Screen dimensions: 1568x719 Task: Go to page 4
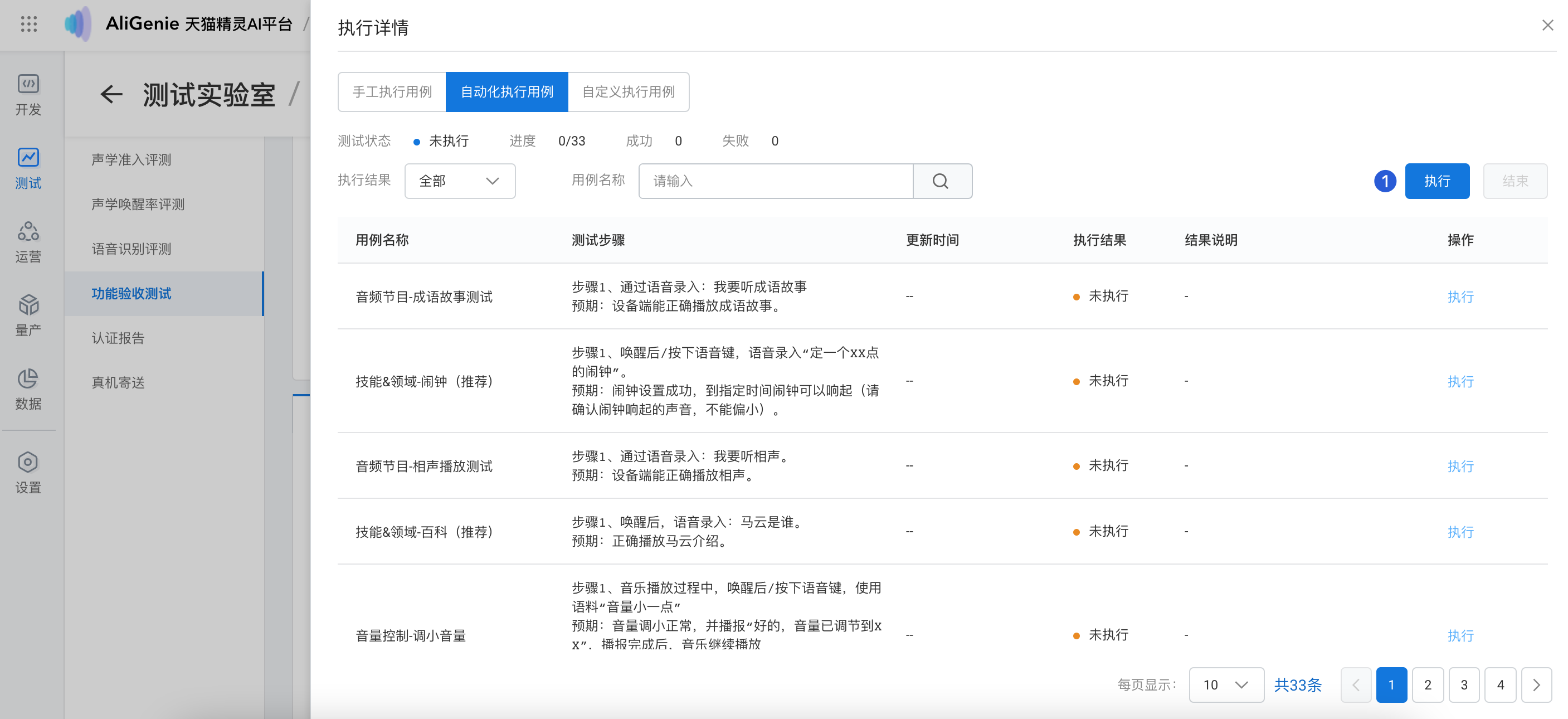coord(1501,685)
